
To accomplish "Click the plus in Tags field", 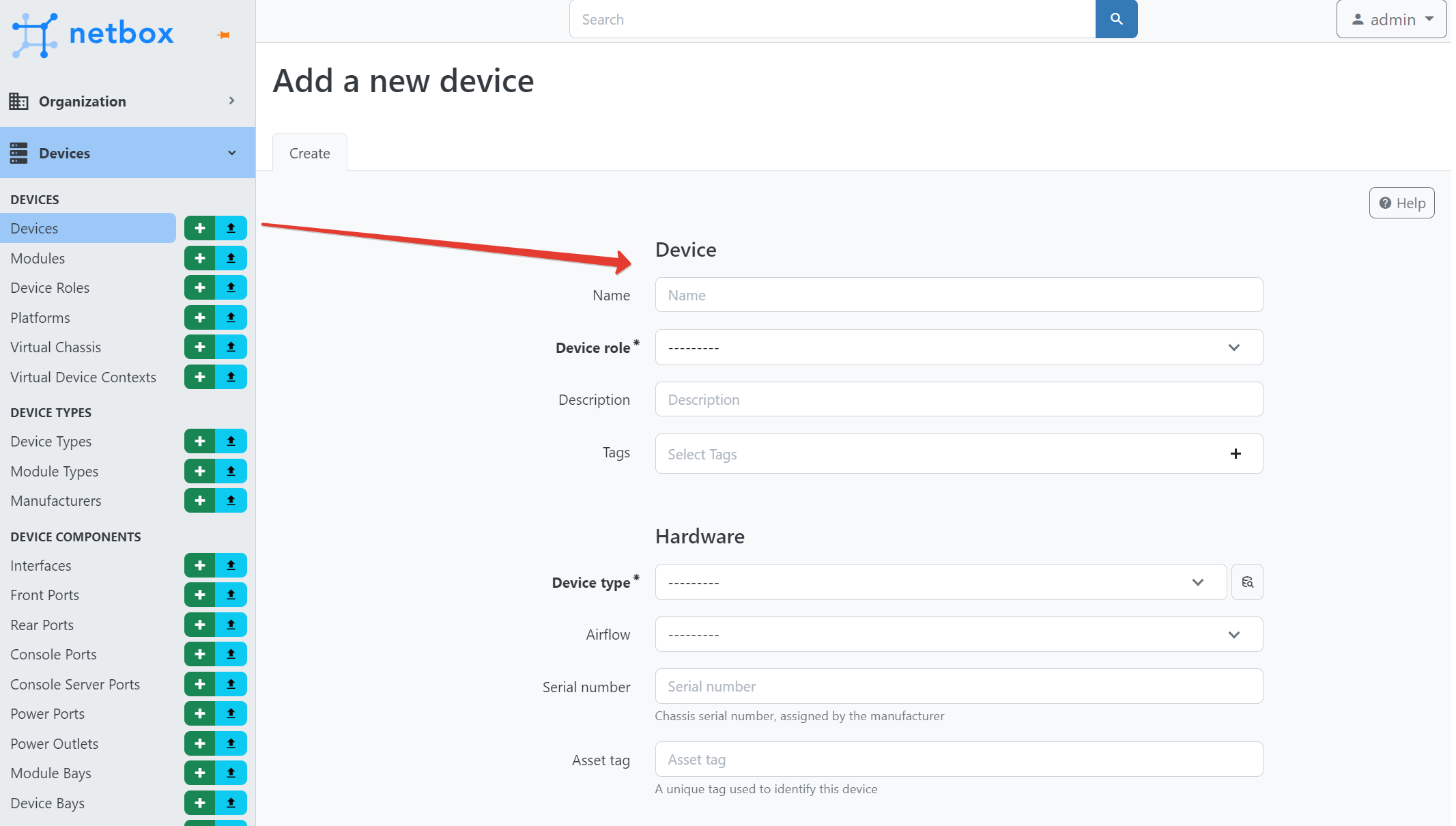I will [x=1236, y=454].
